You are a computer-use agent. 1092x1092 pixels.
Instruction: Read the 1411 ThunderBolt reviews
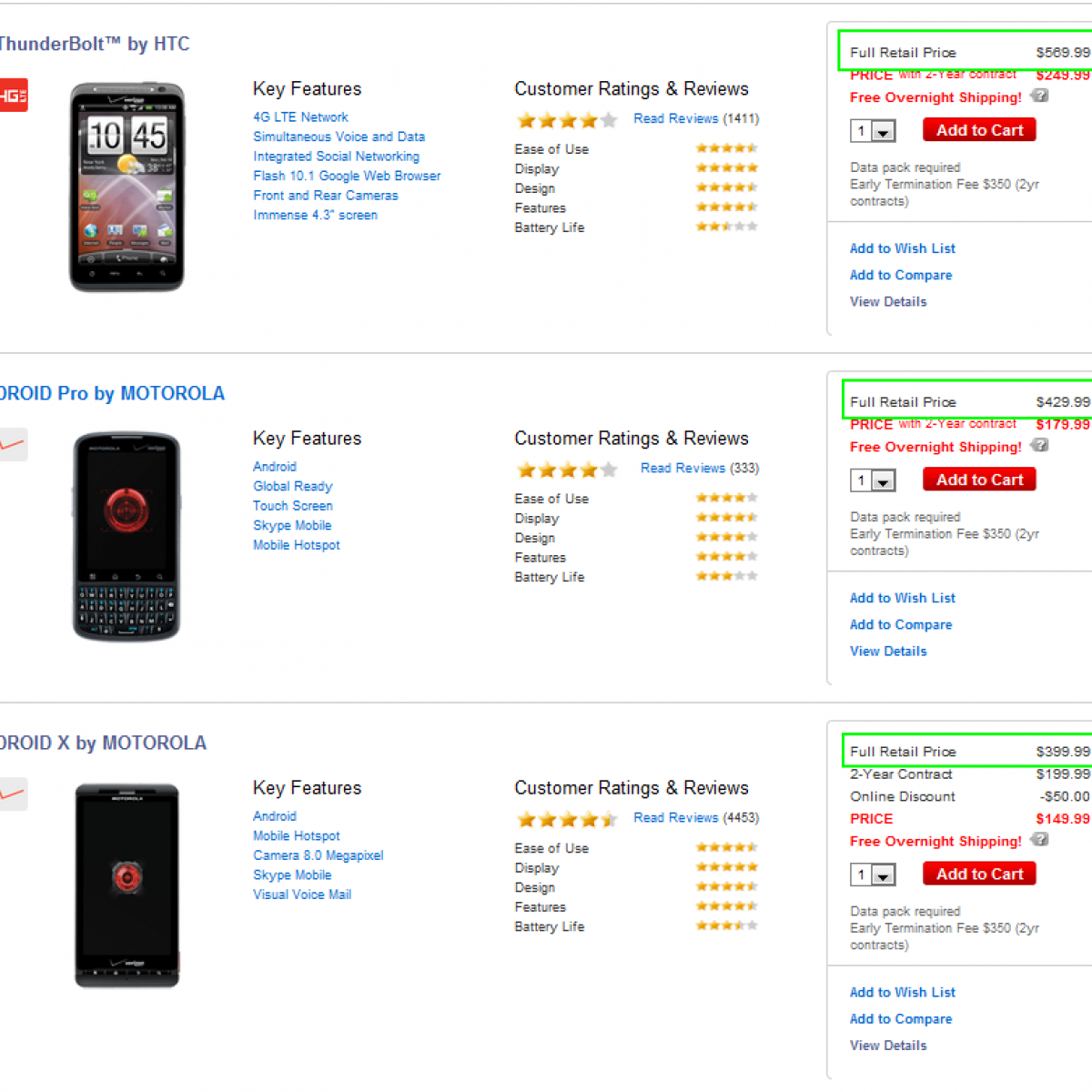click(x=676, y=118)
